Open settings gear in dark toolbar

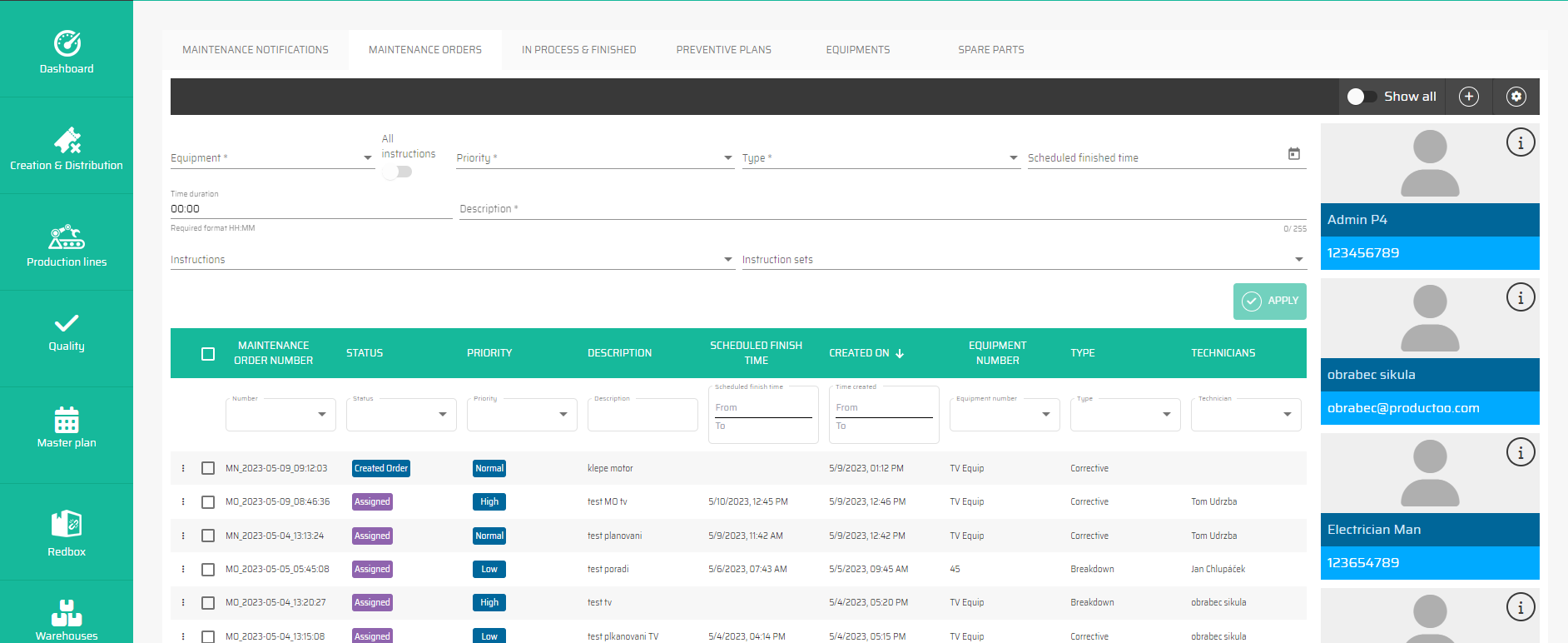pos(1516,97)
